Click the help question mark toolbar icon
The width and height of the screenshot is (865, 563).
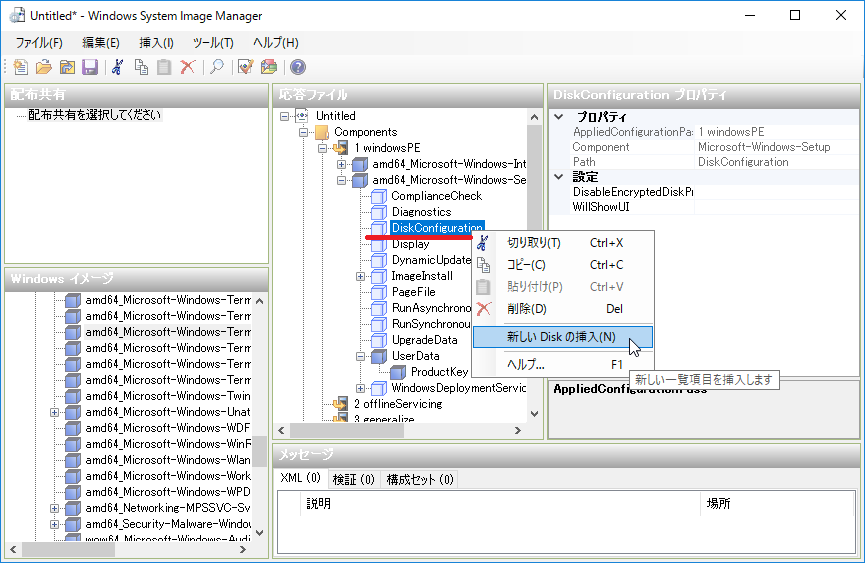[297, 67]
